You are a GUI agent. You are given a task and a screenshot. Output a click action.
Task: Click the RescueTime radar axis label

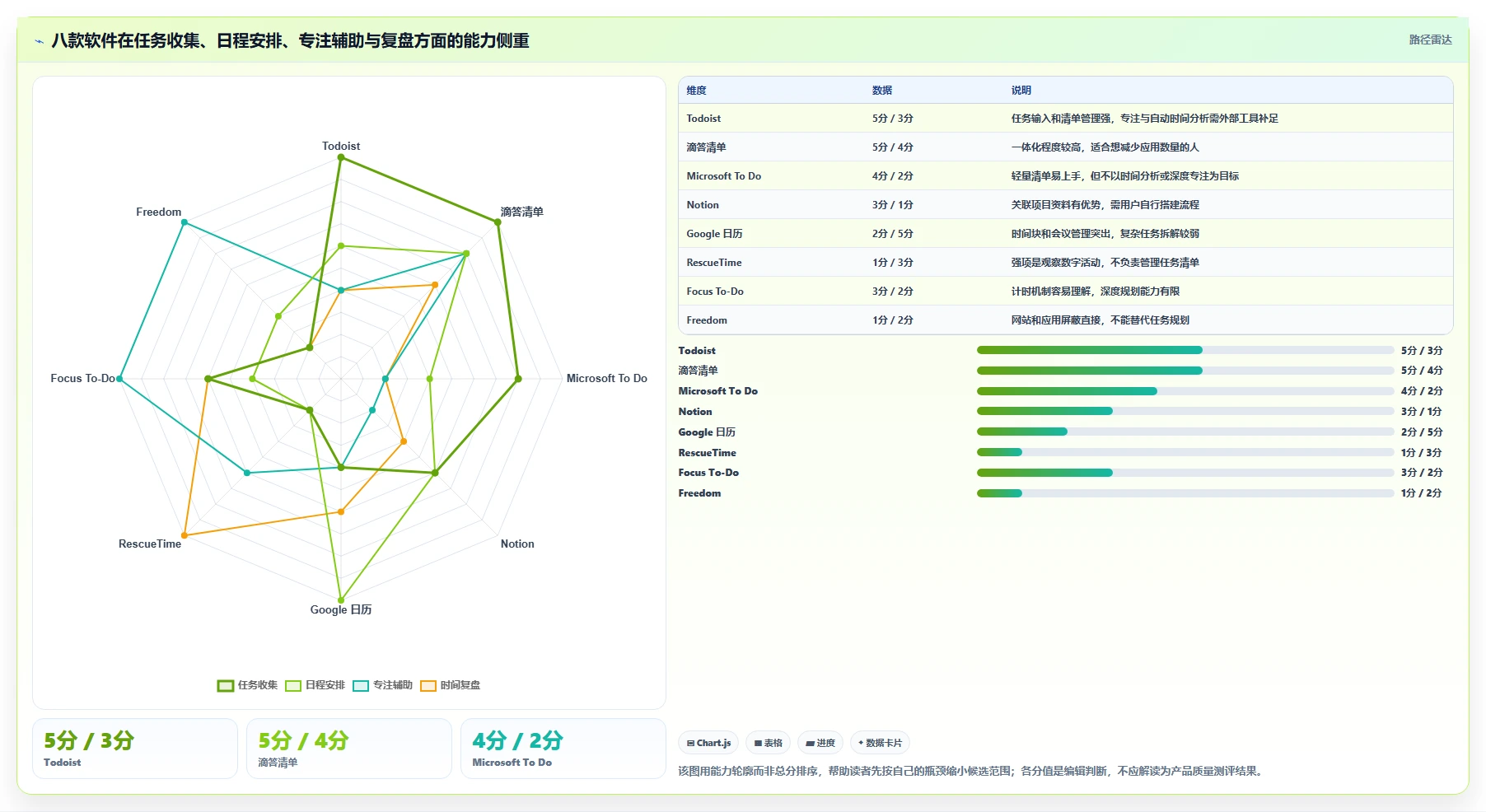point(150,544)
